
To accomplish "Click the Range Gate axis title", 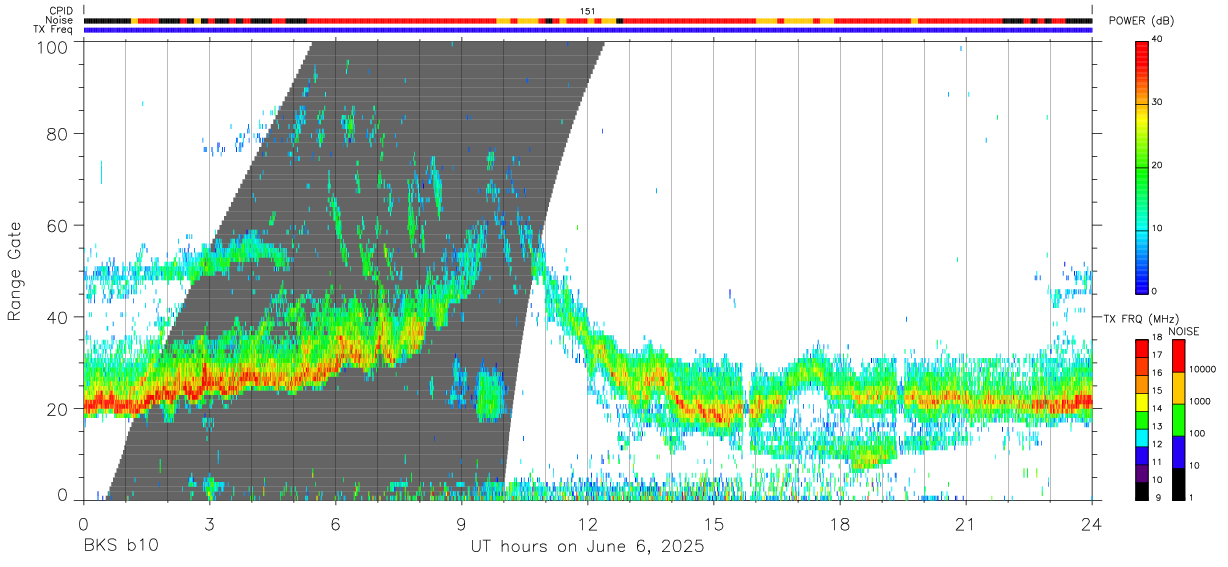I will (15, 271).
